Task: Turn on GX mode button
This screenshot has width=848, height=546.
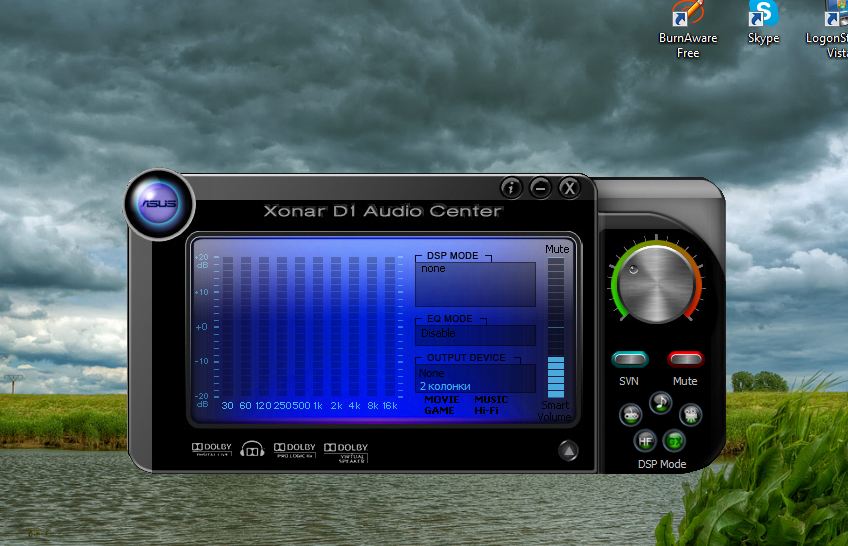Action: click(x=675, y=440)
